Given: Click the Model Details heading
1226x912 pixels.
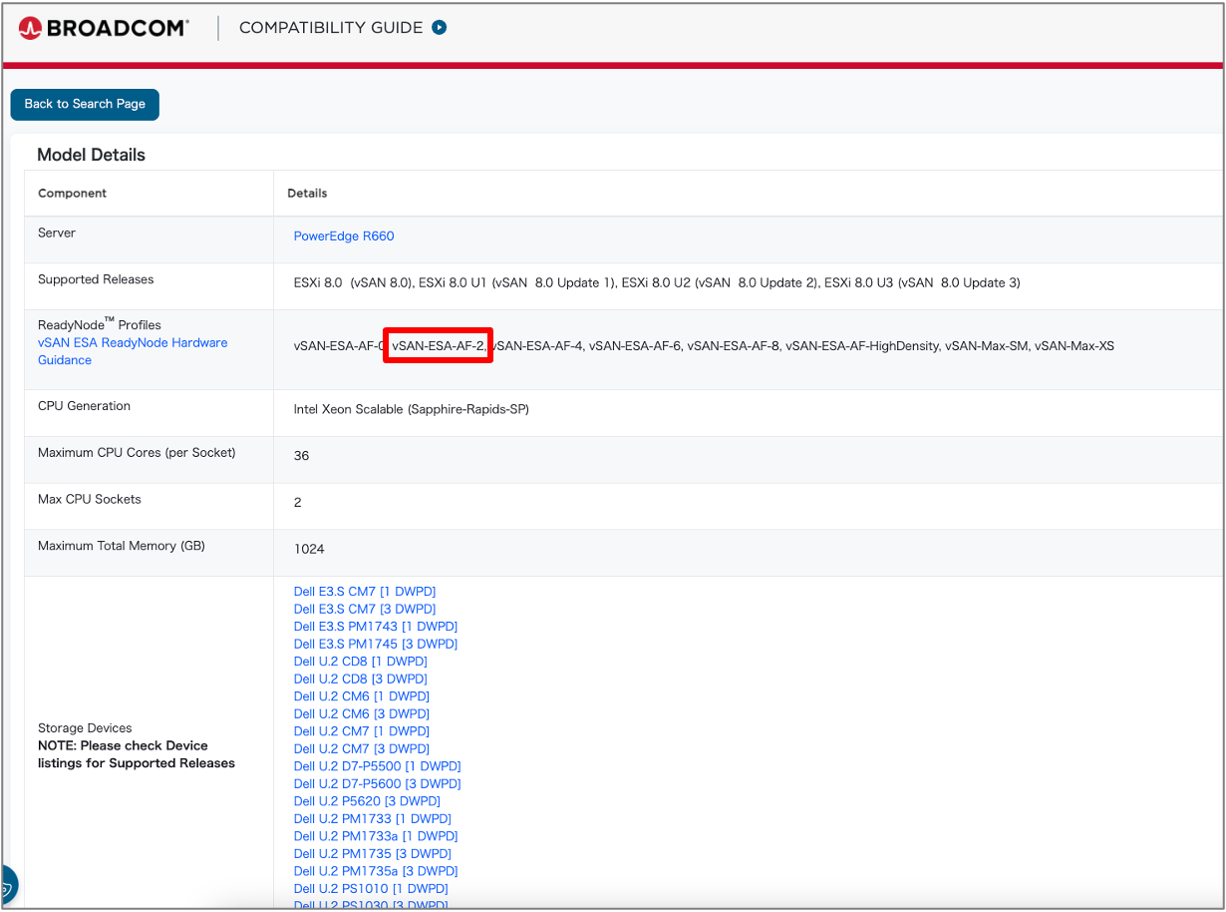Looking at the screenshot, I should coord(91,155).
